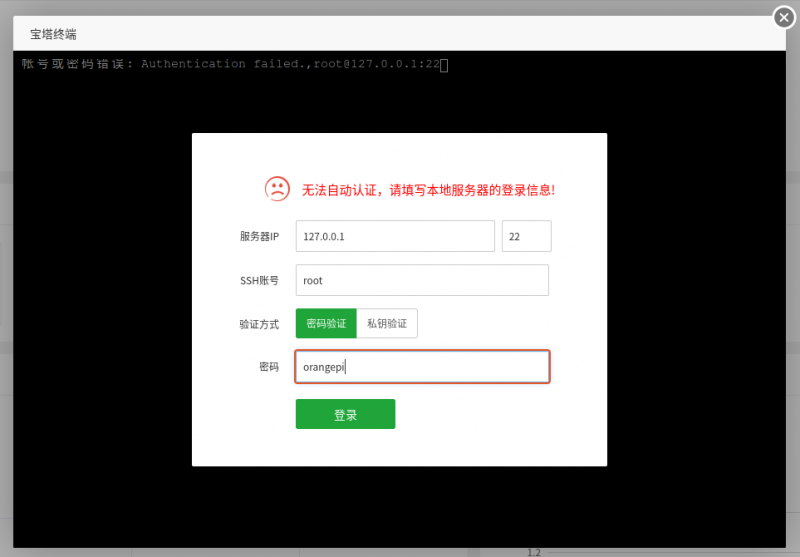
Task: Click the 宝塔终端 title bar text
Action: pos(54,34)
